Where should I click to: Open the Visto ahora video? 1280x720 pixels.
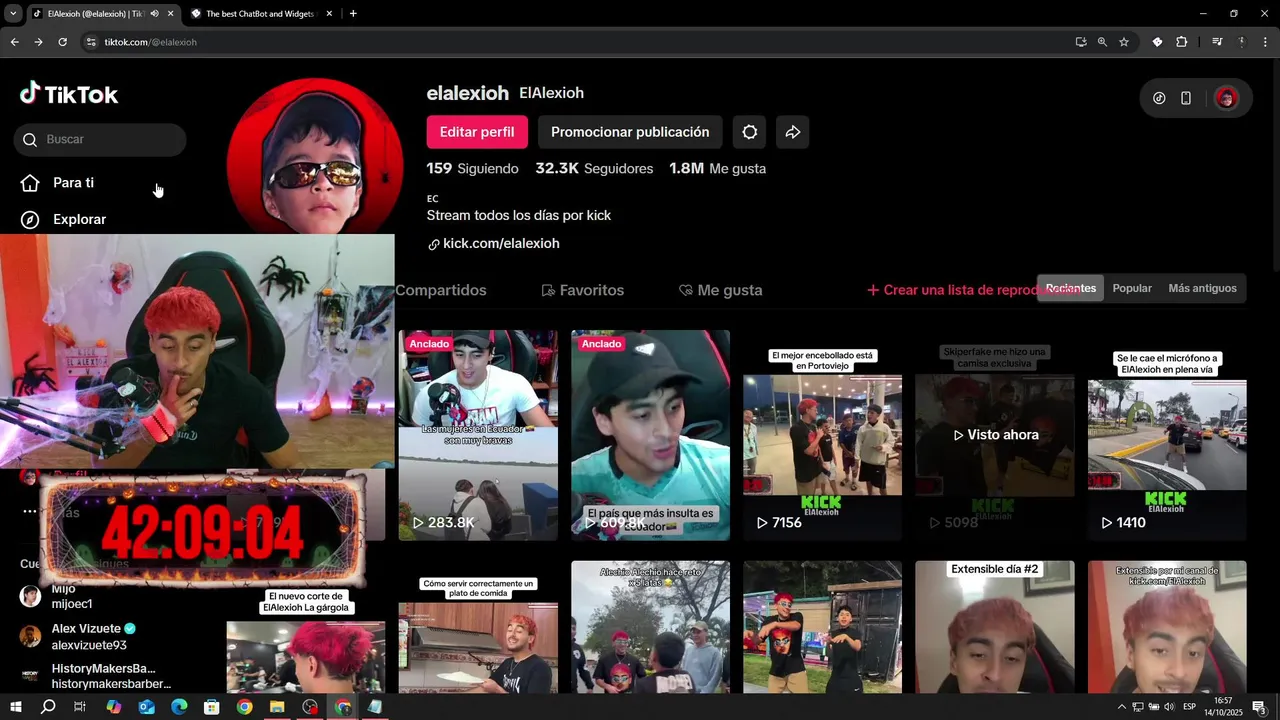coord(995,435)
